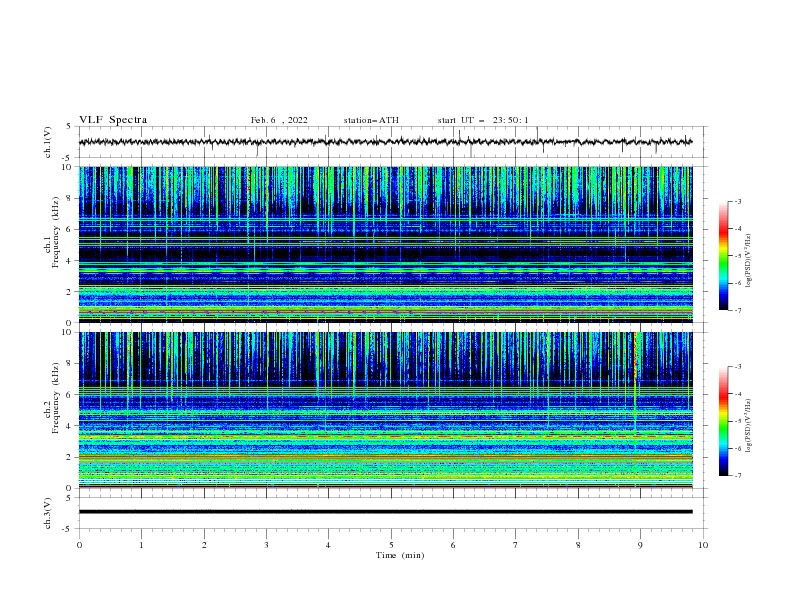The image size is (792, 612).
Task: Click the "-3" label on ch.2 color bar
Action: click(738, 367)
